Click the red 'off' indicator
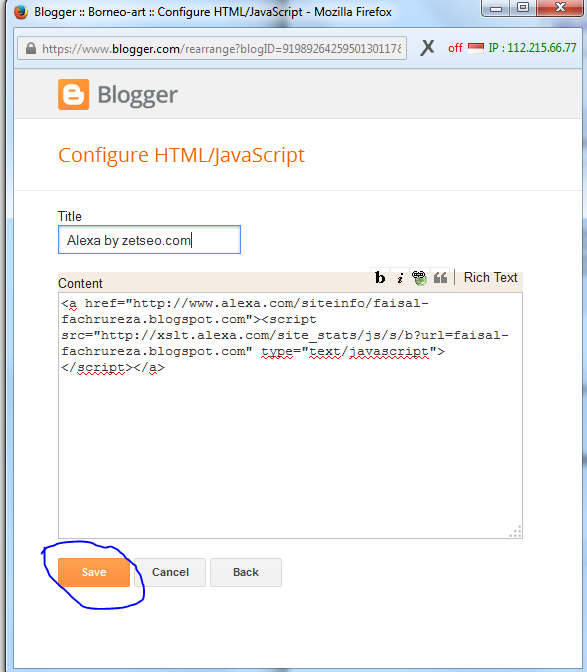587x672 pixels. click(x=455, y=48)
